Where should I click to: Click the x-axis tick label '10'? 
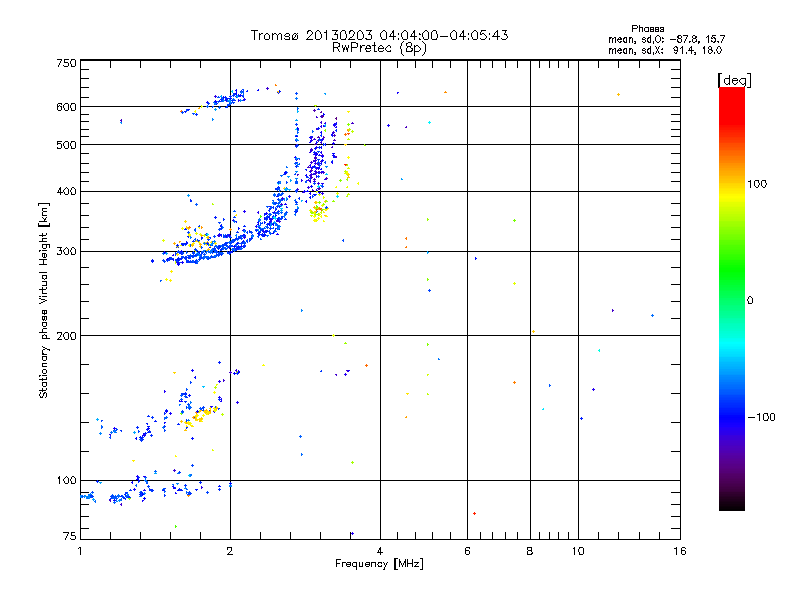(578, 551)
